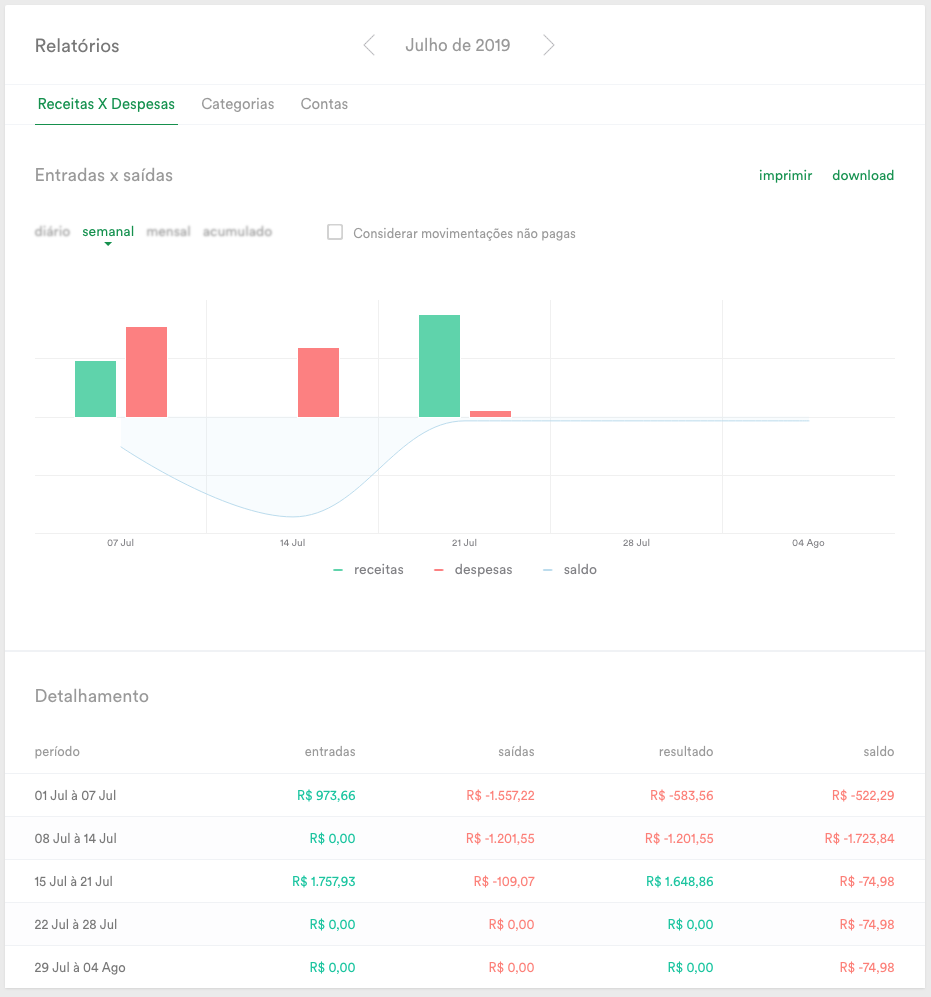The width and height of the screenshot is (931, 997).
Task: Click the download link
Action: 863,175
